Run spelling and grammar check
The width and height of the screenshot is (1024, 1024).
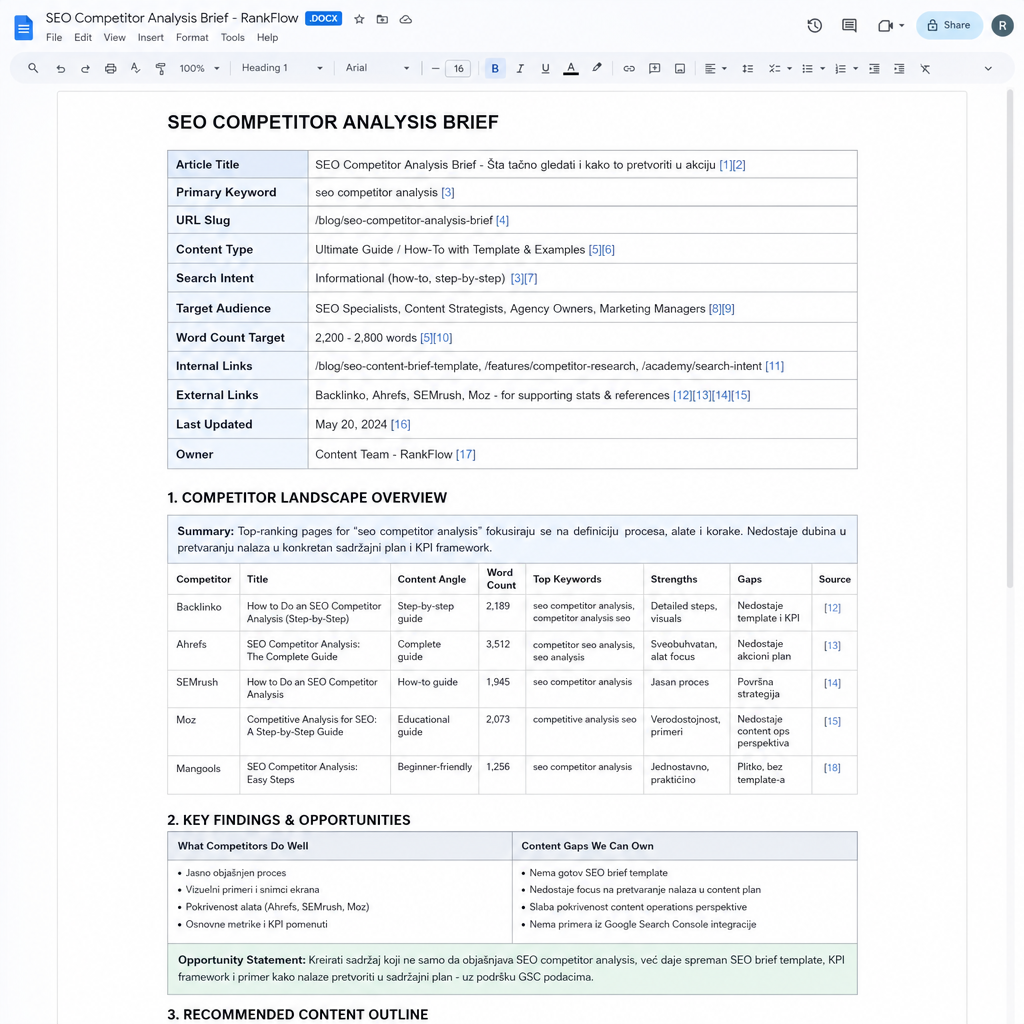pos(135,68)
